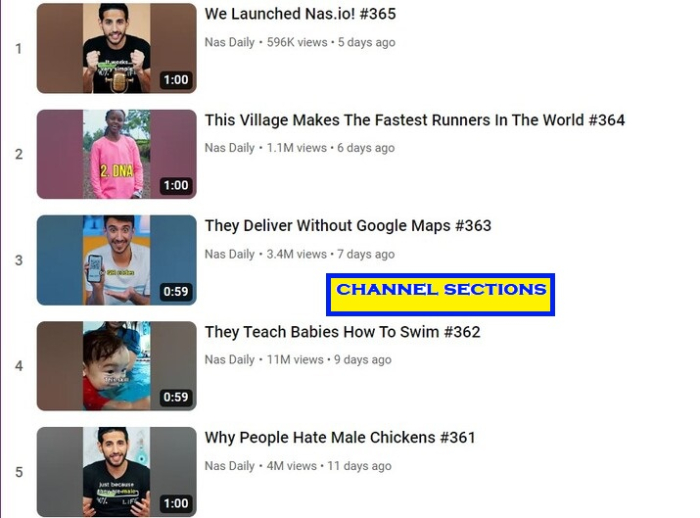Open the Nas Daily channel link under video #364

(229, 148)
